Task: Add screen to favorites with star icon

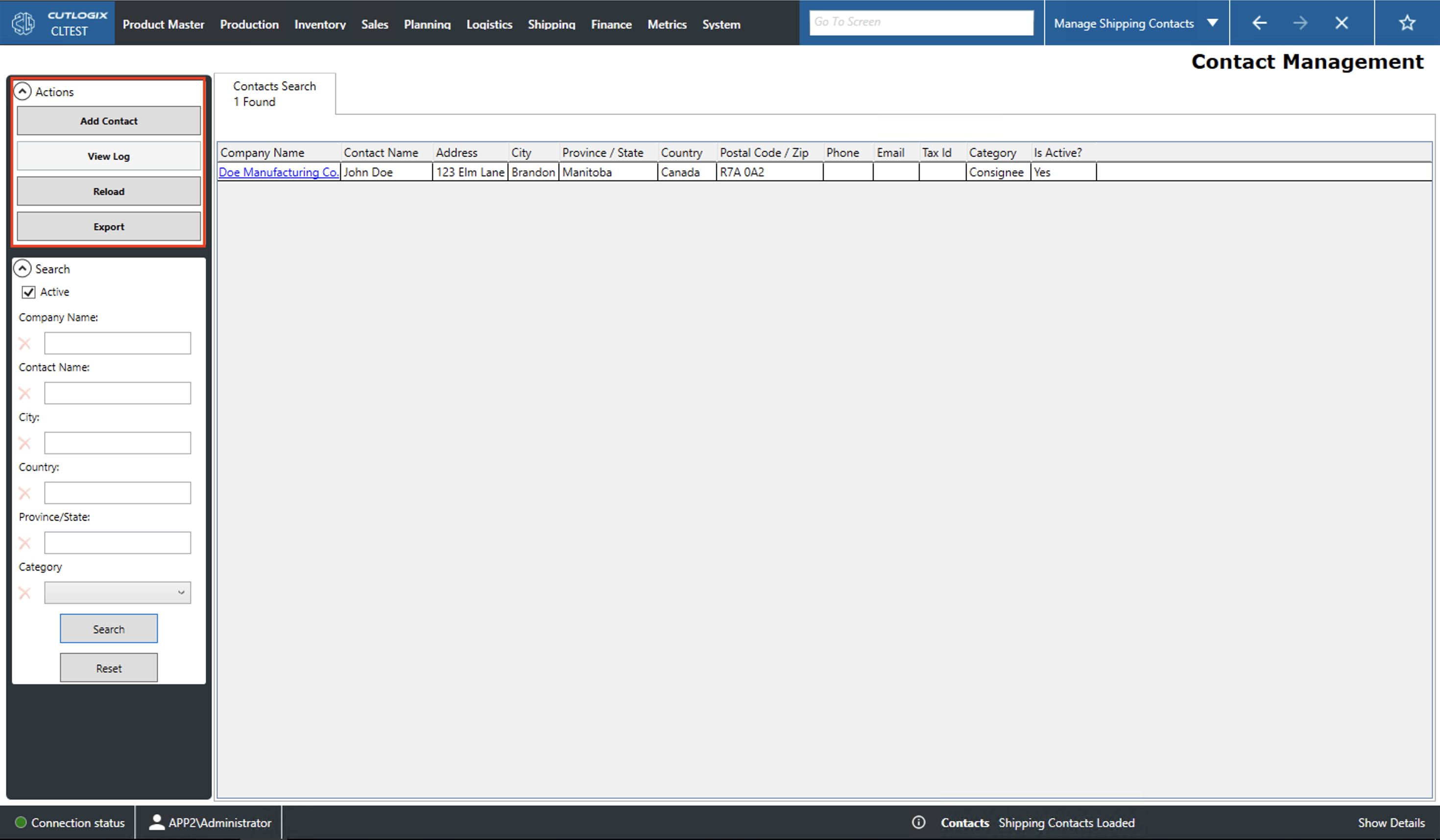Action: pyautogui.click(x=1407, y=23)
